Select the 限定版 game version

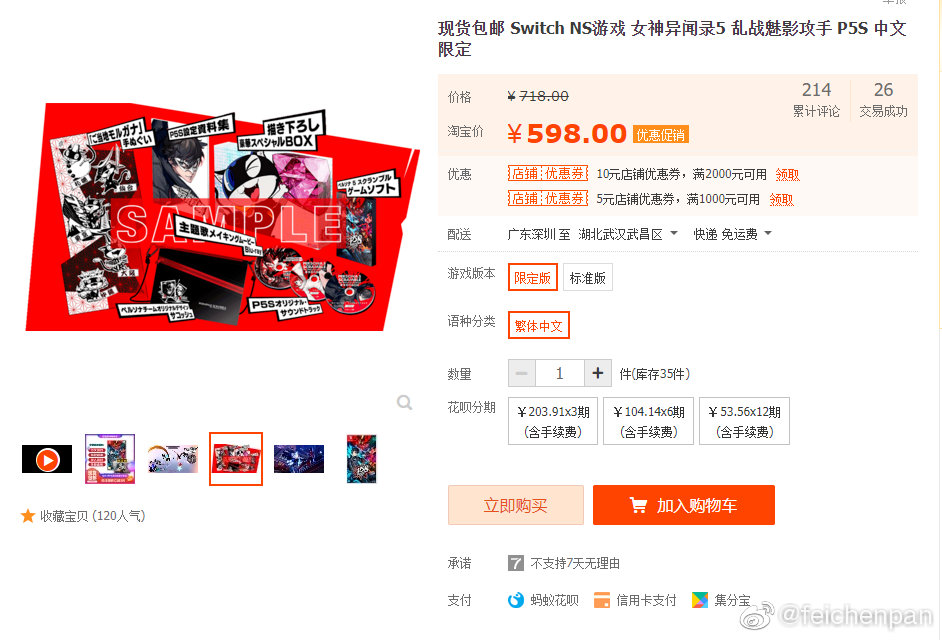click(533, 277)
